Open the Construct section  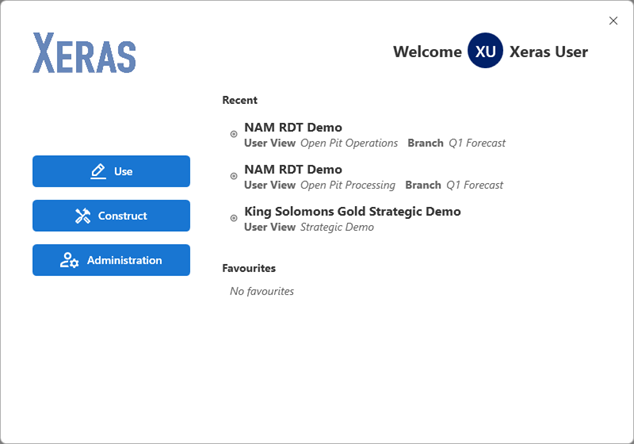tap(111, 216)
